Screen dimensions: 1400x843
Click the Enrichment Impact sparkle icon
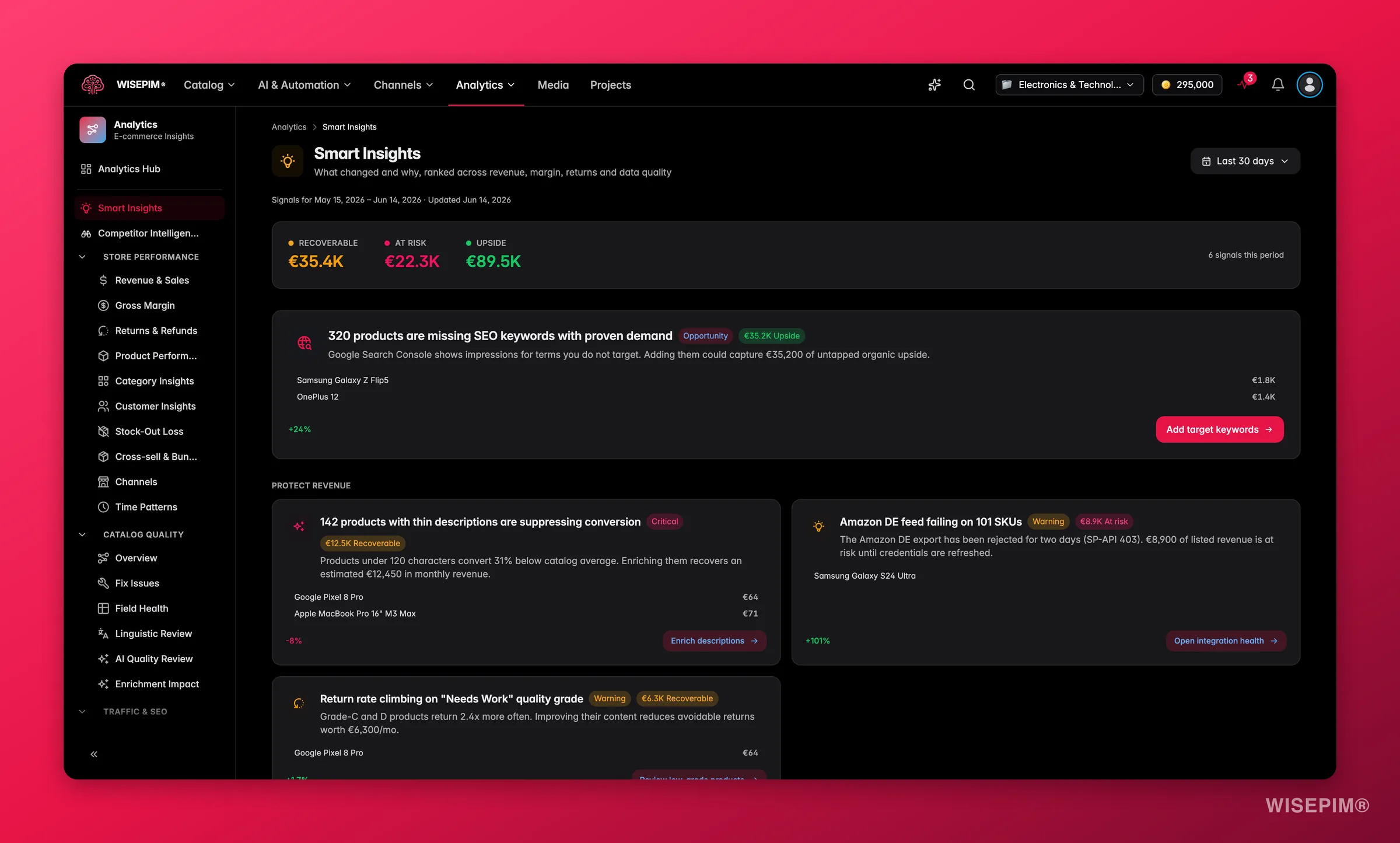coord(103,684)
